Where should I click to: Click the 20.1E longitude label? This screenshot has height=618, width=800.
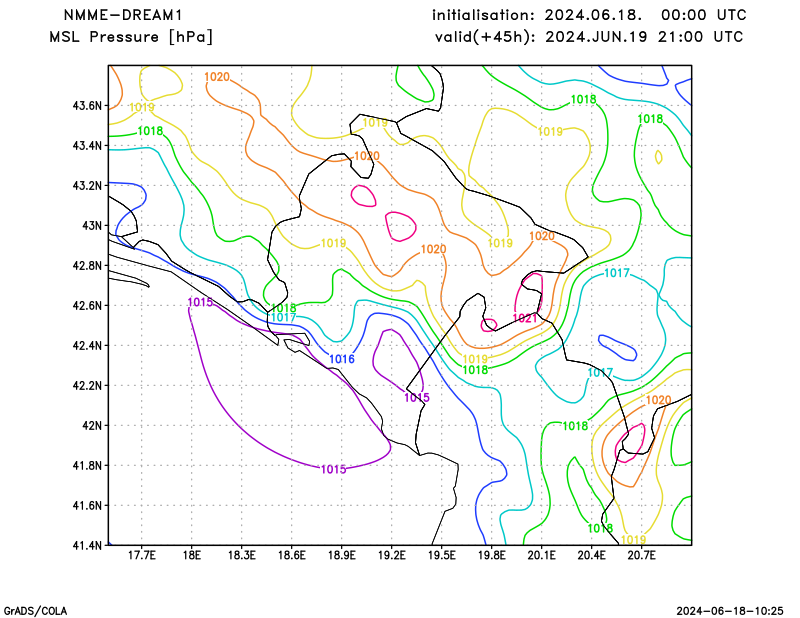[541, 556]
